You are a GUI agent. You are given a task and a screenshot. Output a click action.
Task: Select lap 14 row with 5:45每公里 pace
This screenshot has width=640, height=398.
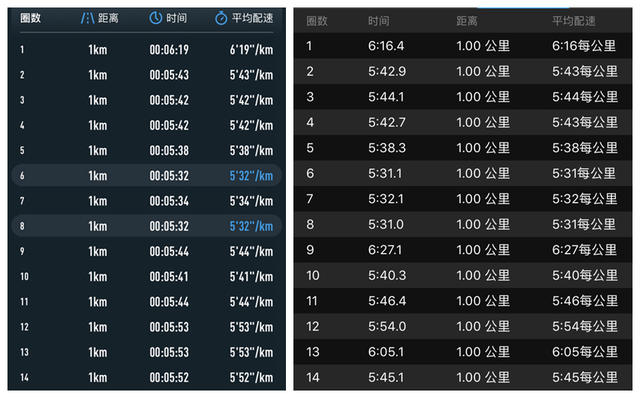(463, 377)
